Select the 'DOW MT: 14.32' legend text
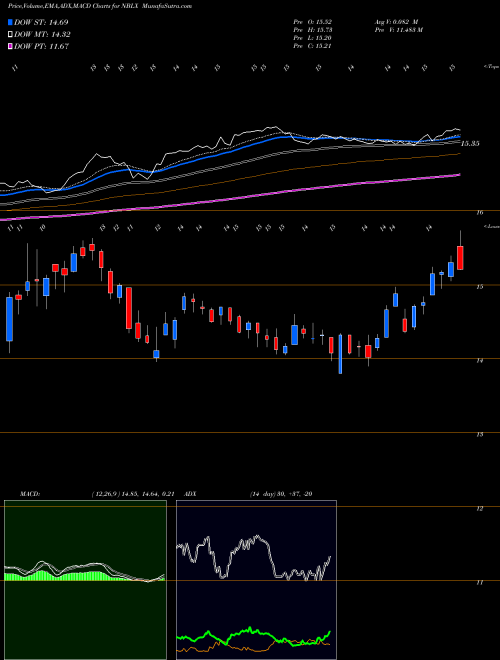This screenshot has height=660, width=500. click(x=42, y=35)
